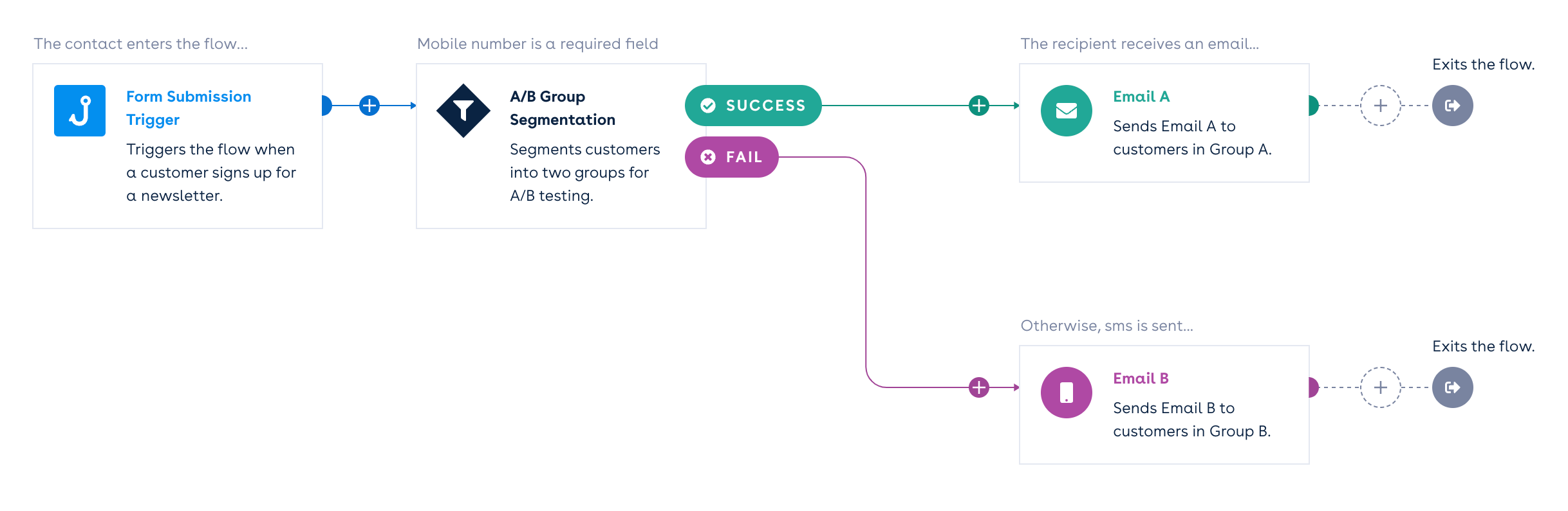Click the green envelope Email A icon

(1066, 111)
